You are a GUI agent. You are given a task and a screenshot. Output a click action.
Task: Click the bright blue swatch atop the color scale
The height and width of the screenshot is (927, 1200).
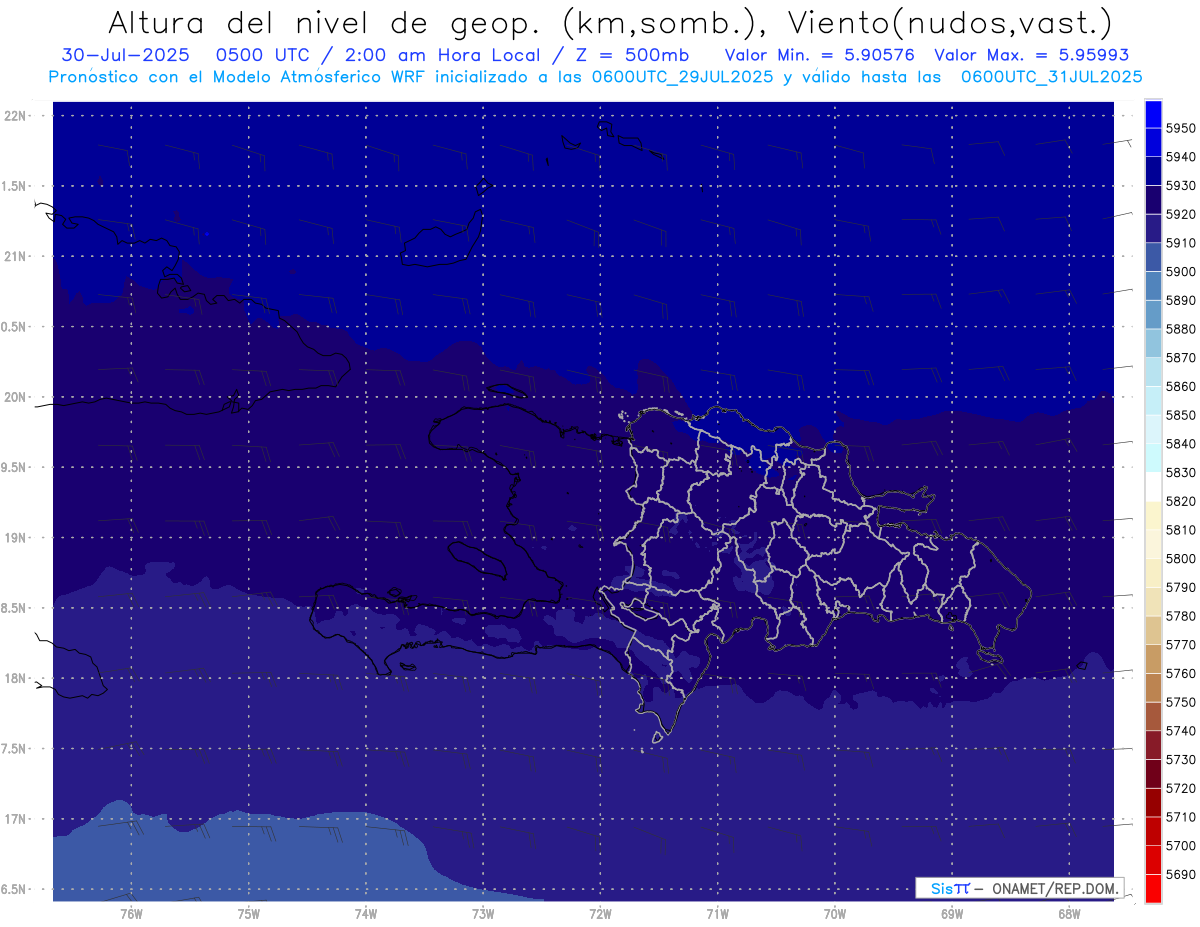tap(1153, 113)
